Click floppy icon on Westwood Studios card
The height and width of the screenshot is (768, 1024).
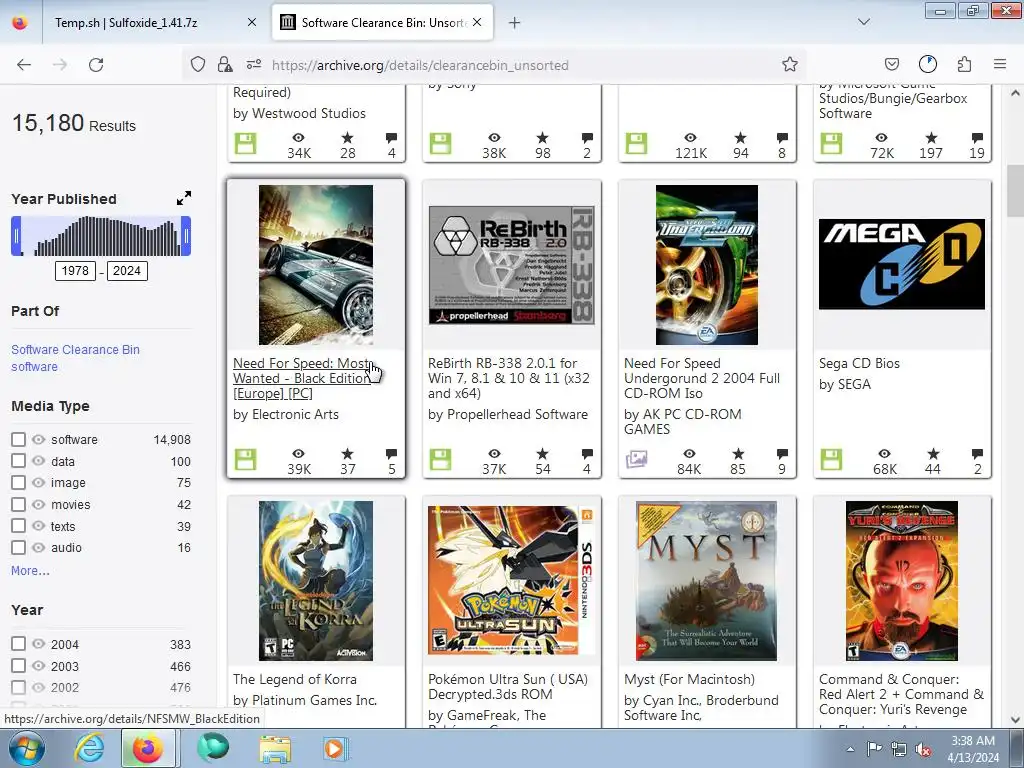pyautogui.click(x=246, y=144)
